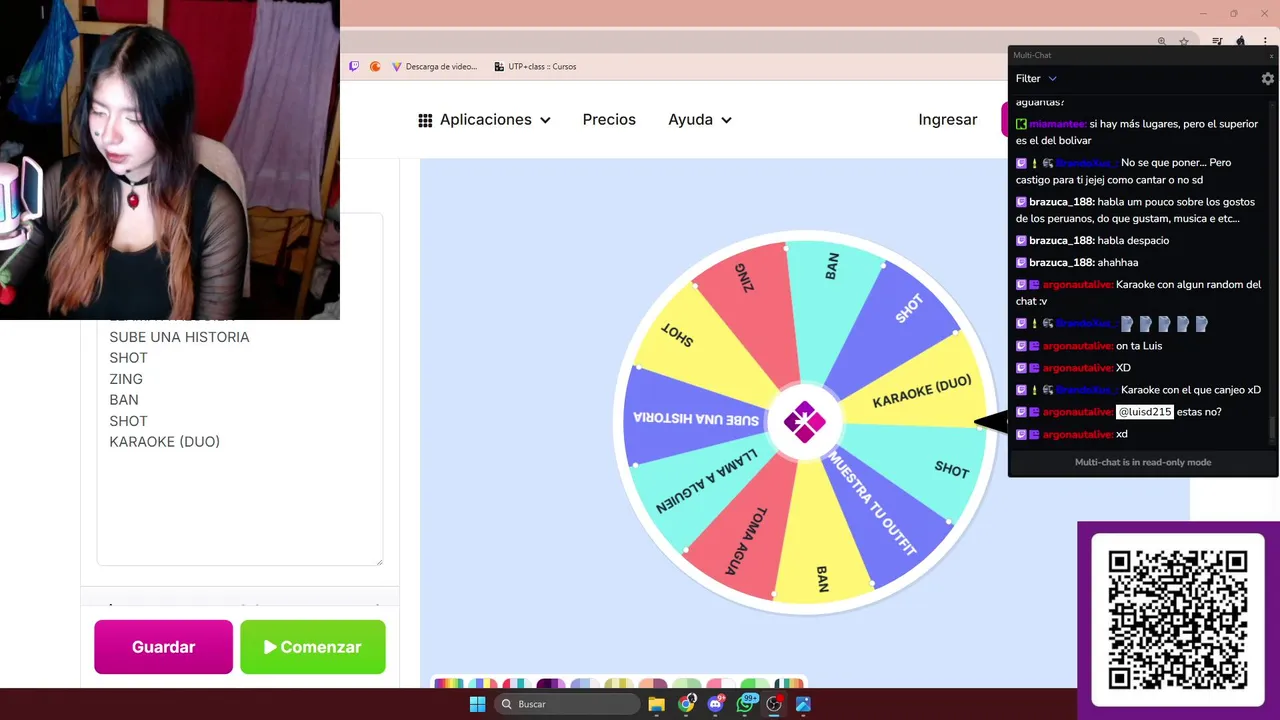The width and height of the screenshot is (1280, 720).
Task: Select the olive yellow palette swatch
Action: coord(619,684)
